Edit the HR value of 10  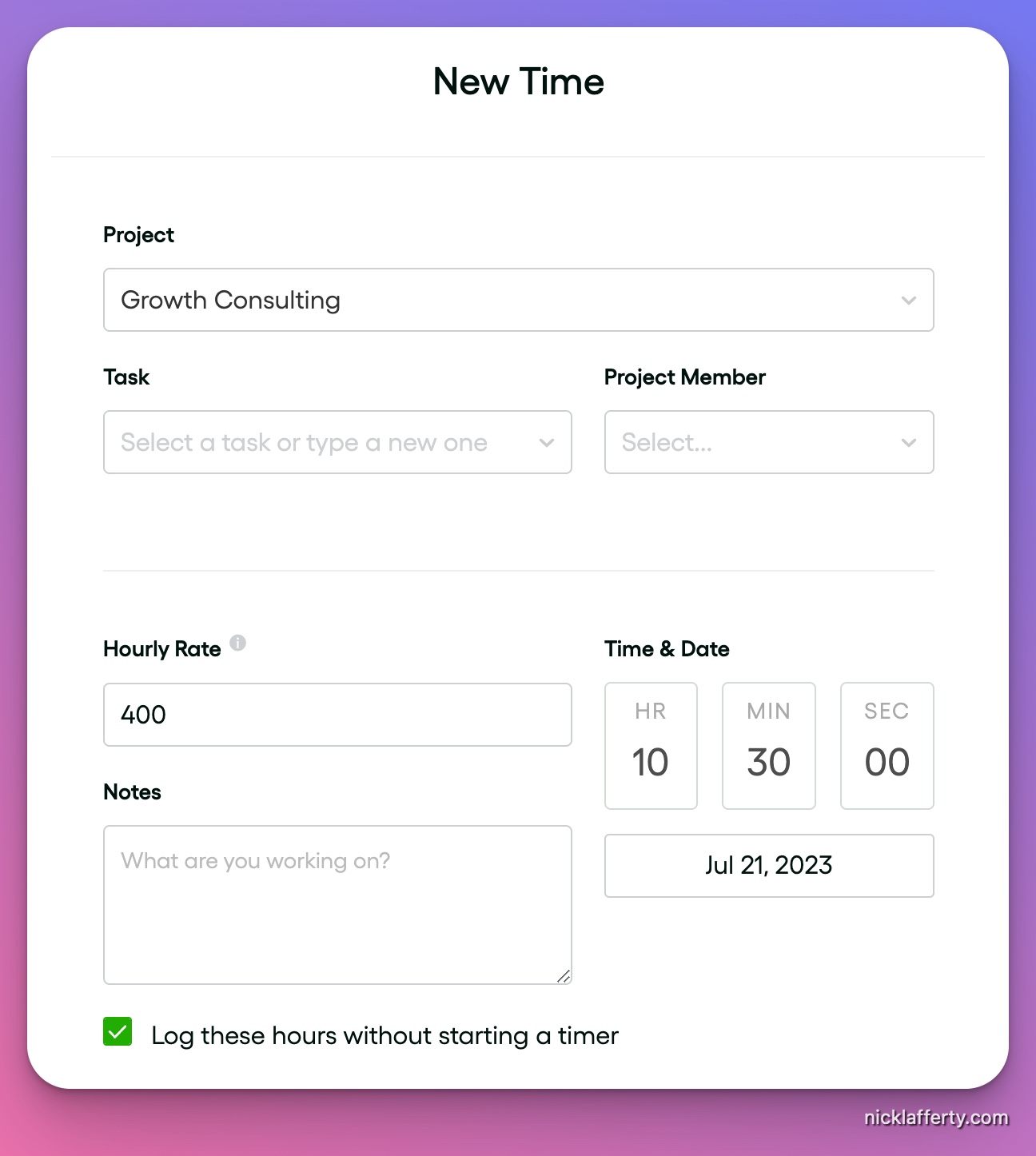pos(650,762)
